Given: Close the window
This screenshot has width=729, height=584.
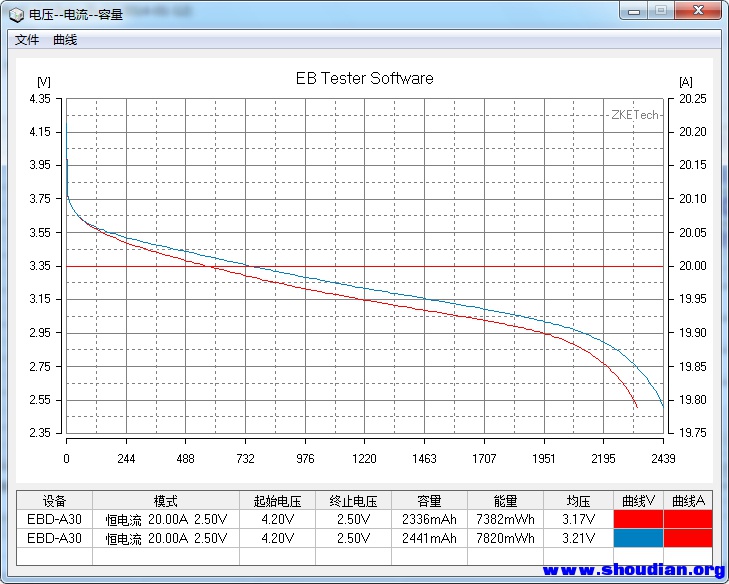Looking at the screenshot, I should (x=698, y=11).
